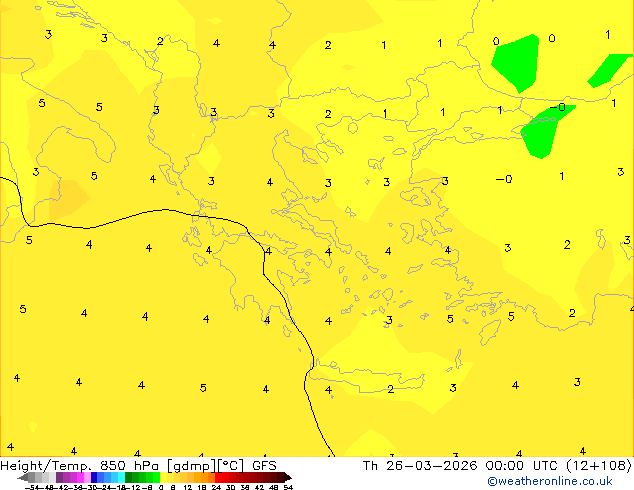This screenshot has height=490, width=634.
Task: Pick the dark purple legend swatch
Action: click(59, 477)
